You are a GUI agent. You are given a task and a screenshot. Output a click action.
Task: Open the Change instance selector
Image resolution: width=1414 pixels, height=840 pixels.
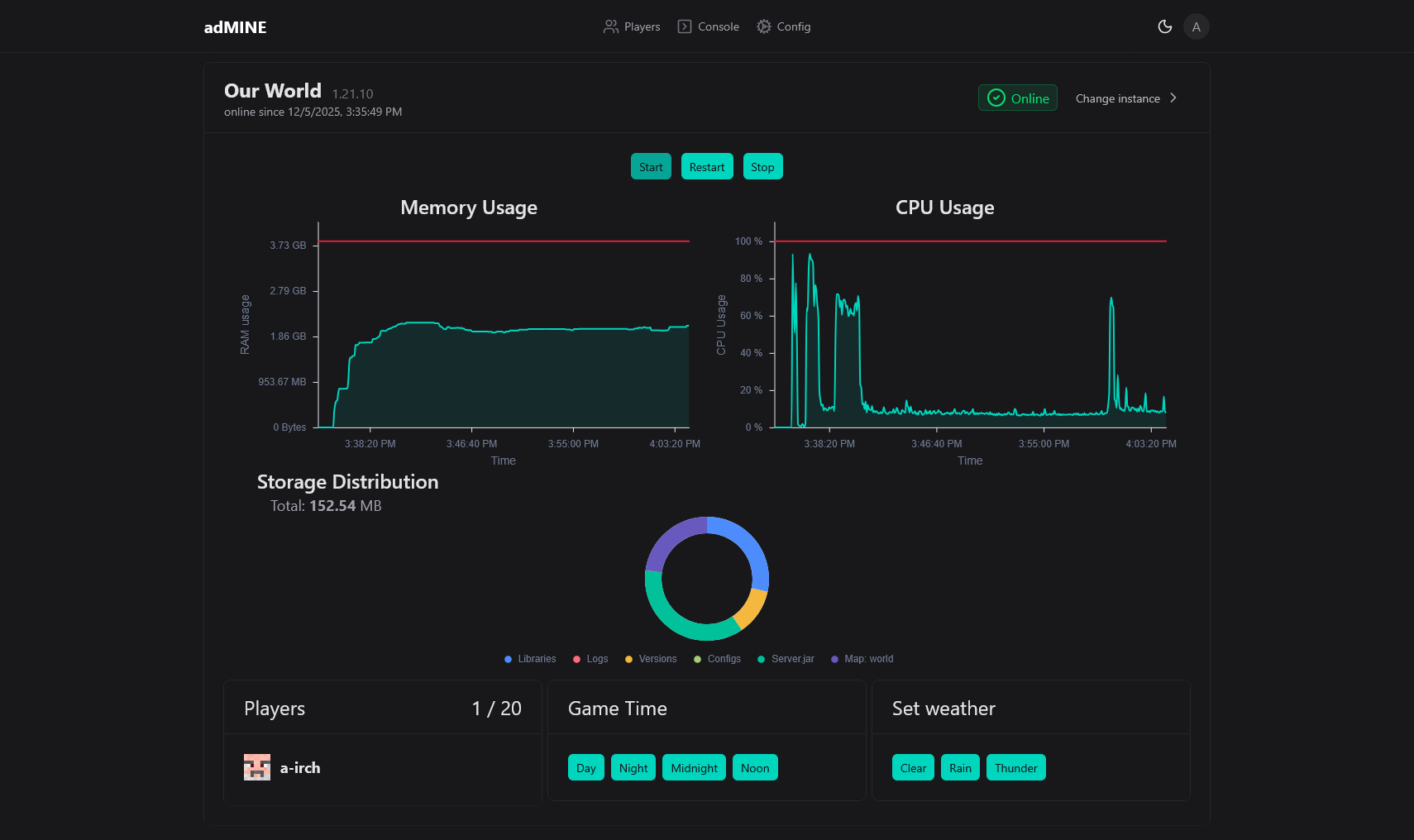1118,98
